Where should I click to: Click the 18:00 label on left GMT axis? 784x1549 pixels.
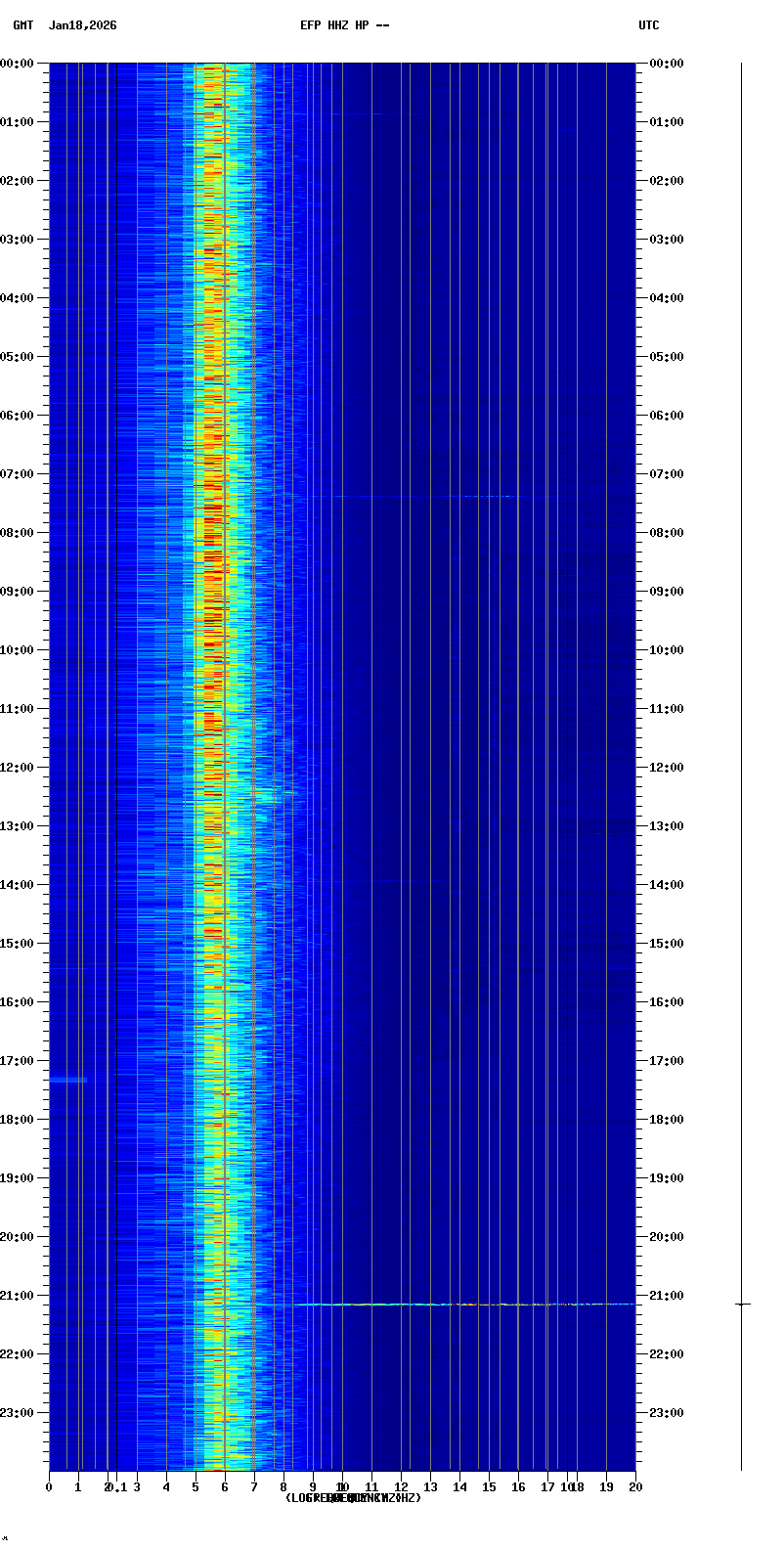point(17,1120)
